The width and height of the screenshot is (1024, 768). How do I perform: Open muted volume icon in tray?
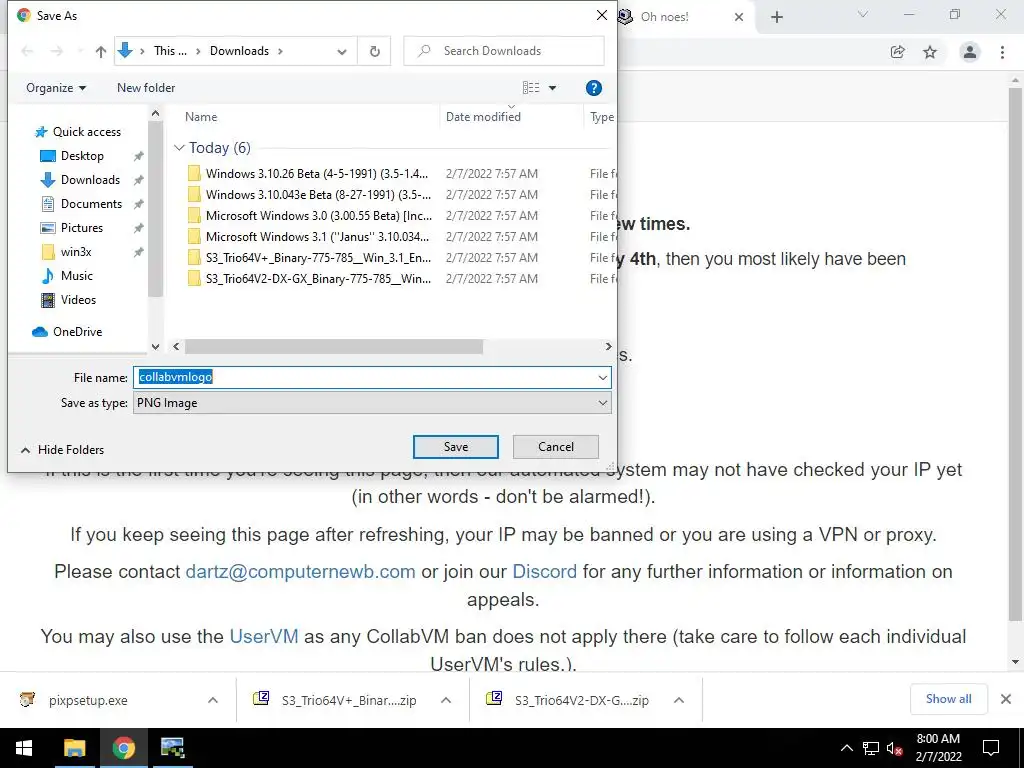click(x=895, y=748)
